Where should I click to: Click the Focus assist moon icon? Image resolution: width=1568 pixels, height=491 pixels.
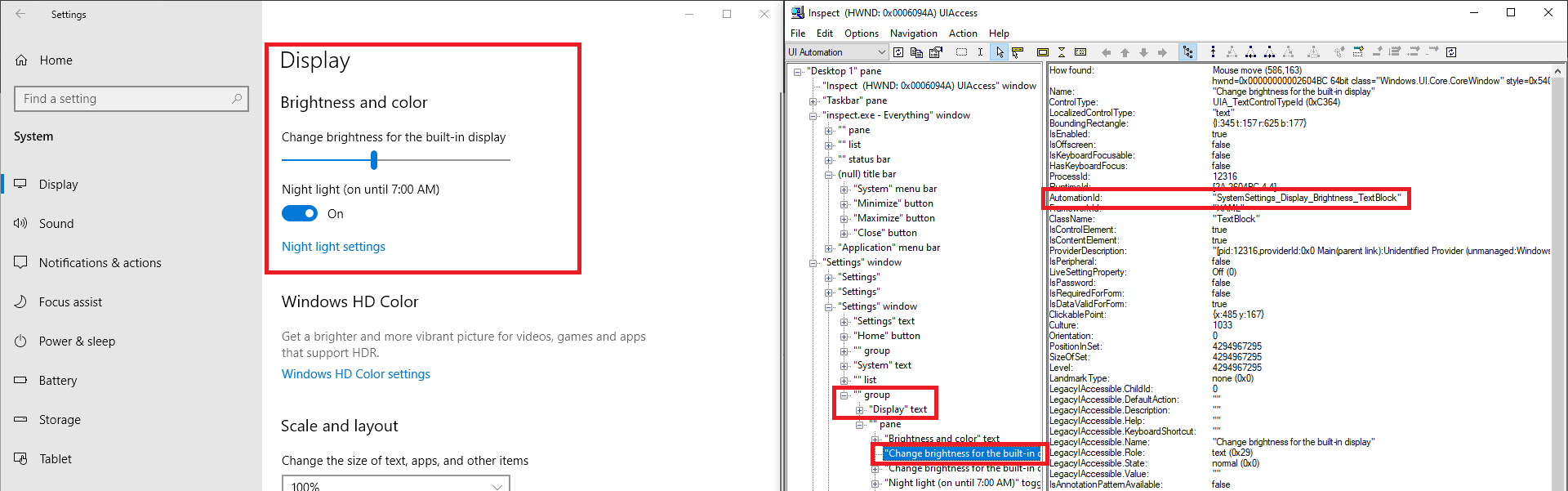(21, 301)
